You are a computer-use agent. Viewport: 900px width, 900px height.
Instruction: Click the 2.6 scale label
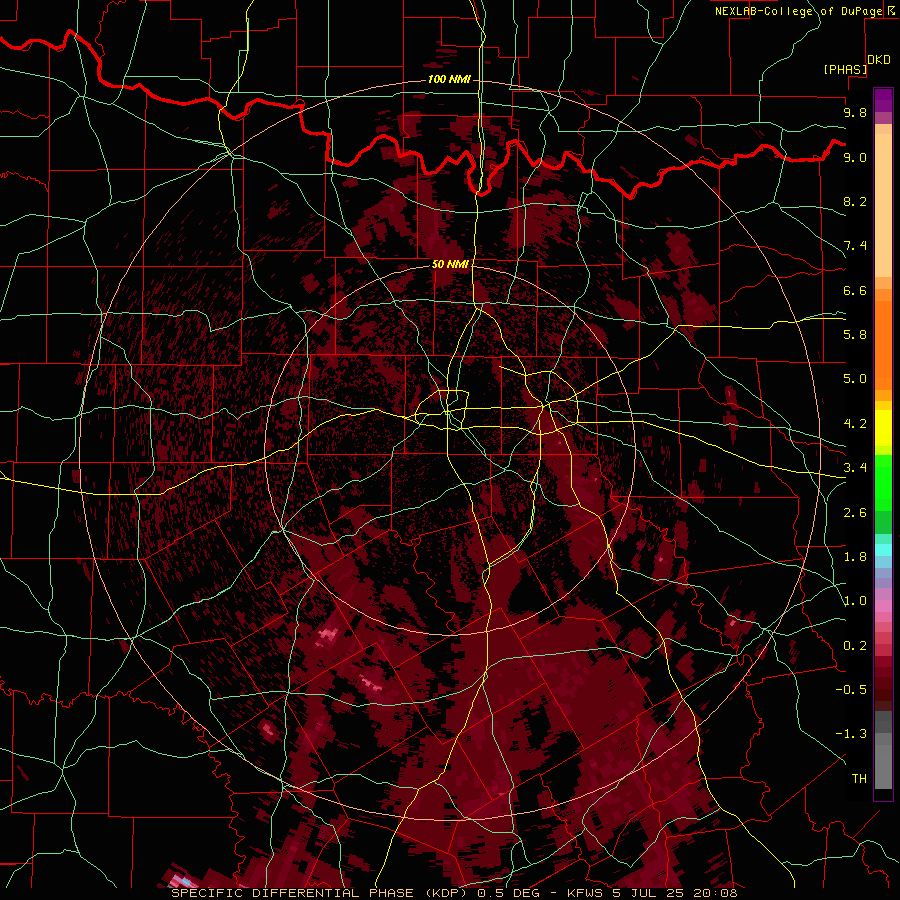[855, 513]
